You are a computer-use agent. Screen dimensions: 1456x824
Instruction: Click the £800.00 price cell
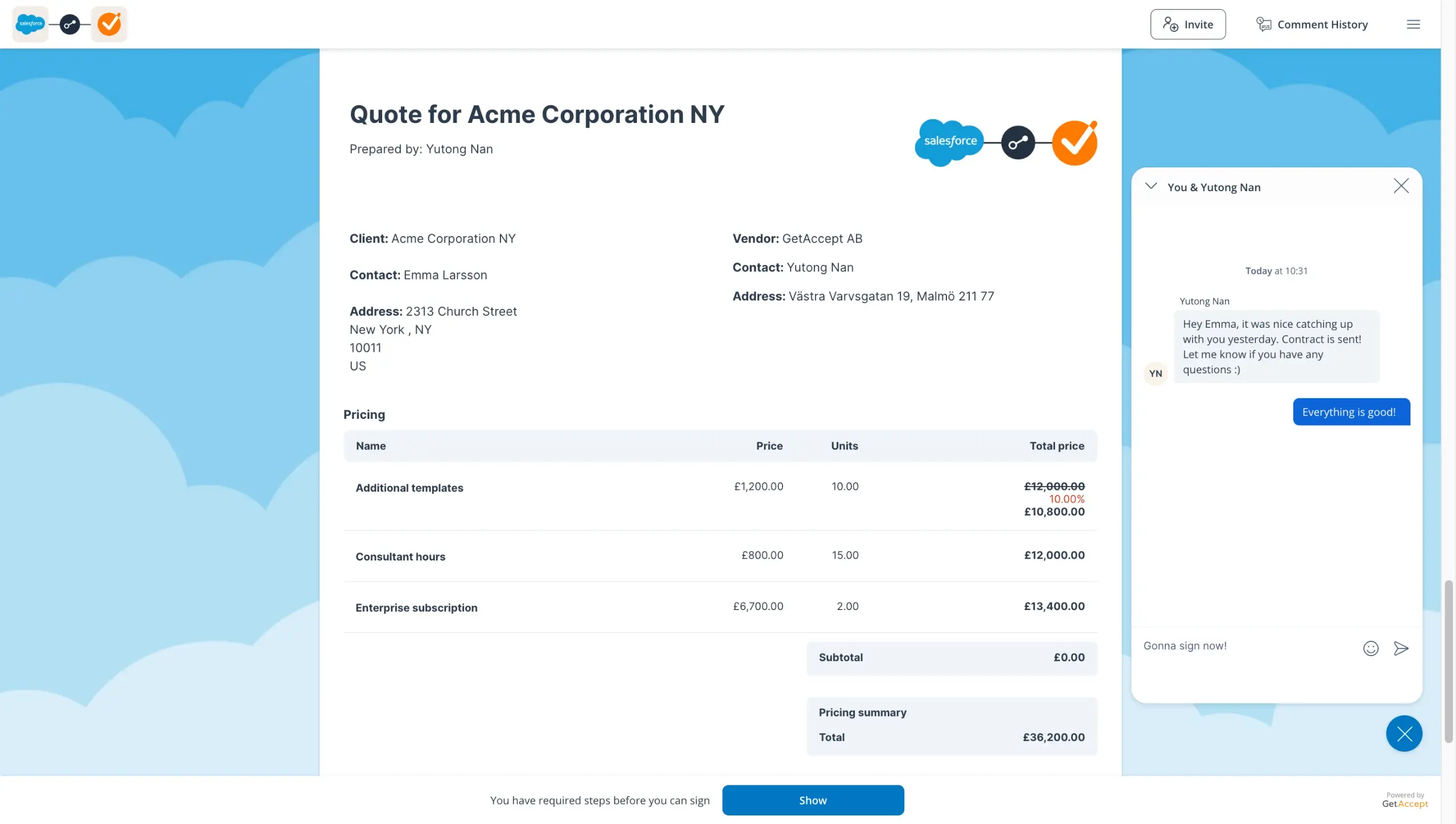[x=762, y=555]
